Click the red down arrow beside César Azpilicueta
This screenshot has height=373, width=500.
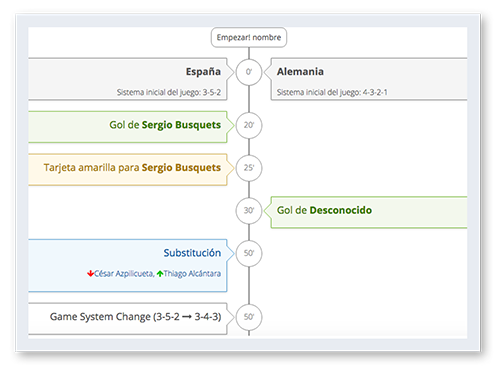point(90,274)
